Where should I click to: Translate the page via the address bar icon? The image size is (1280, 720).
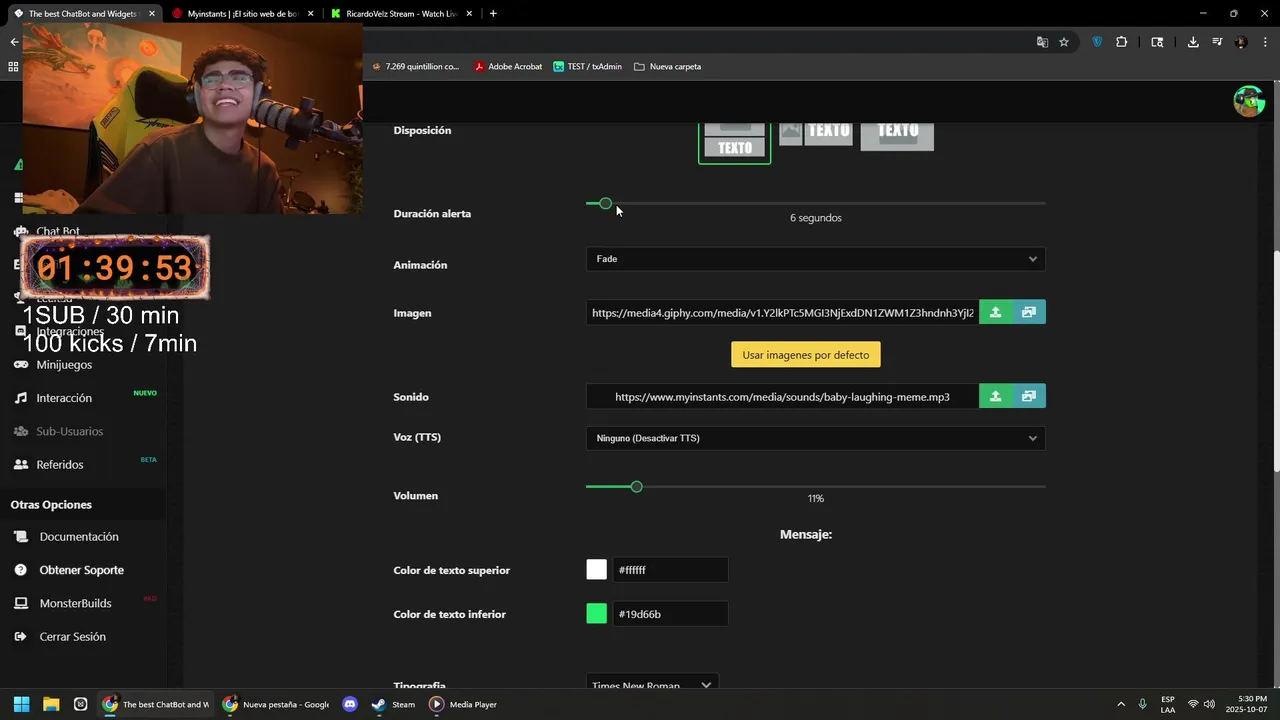1042,42
